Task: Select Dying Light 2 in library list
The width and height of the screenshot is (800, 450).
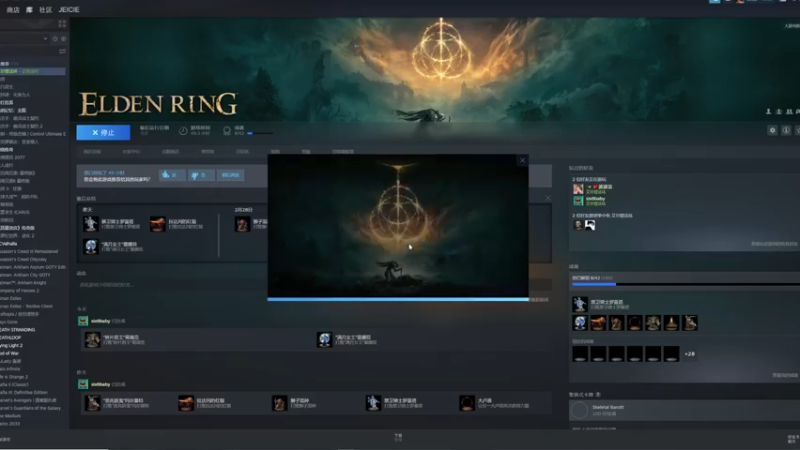Action: (x=11, y=345)
